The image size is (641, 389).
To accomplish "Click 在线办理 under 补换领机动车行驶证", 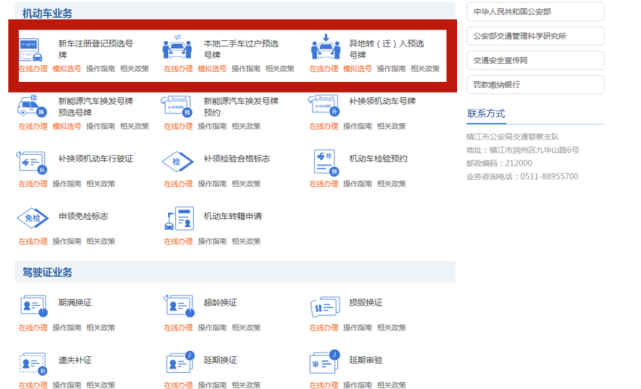I will click(x=33, y=184).
